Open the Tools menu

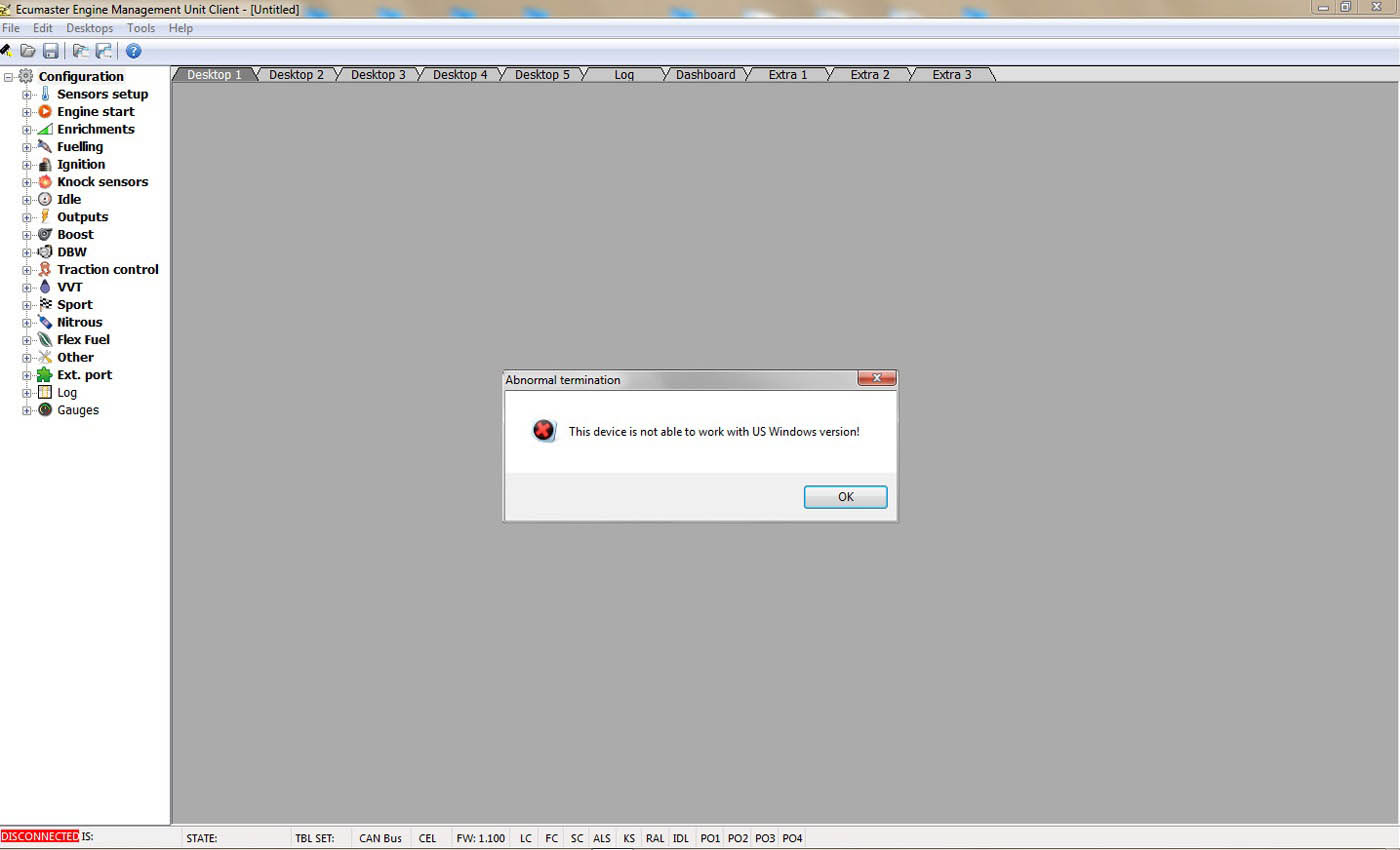(x=140, y=28)
